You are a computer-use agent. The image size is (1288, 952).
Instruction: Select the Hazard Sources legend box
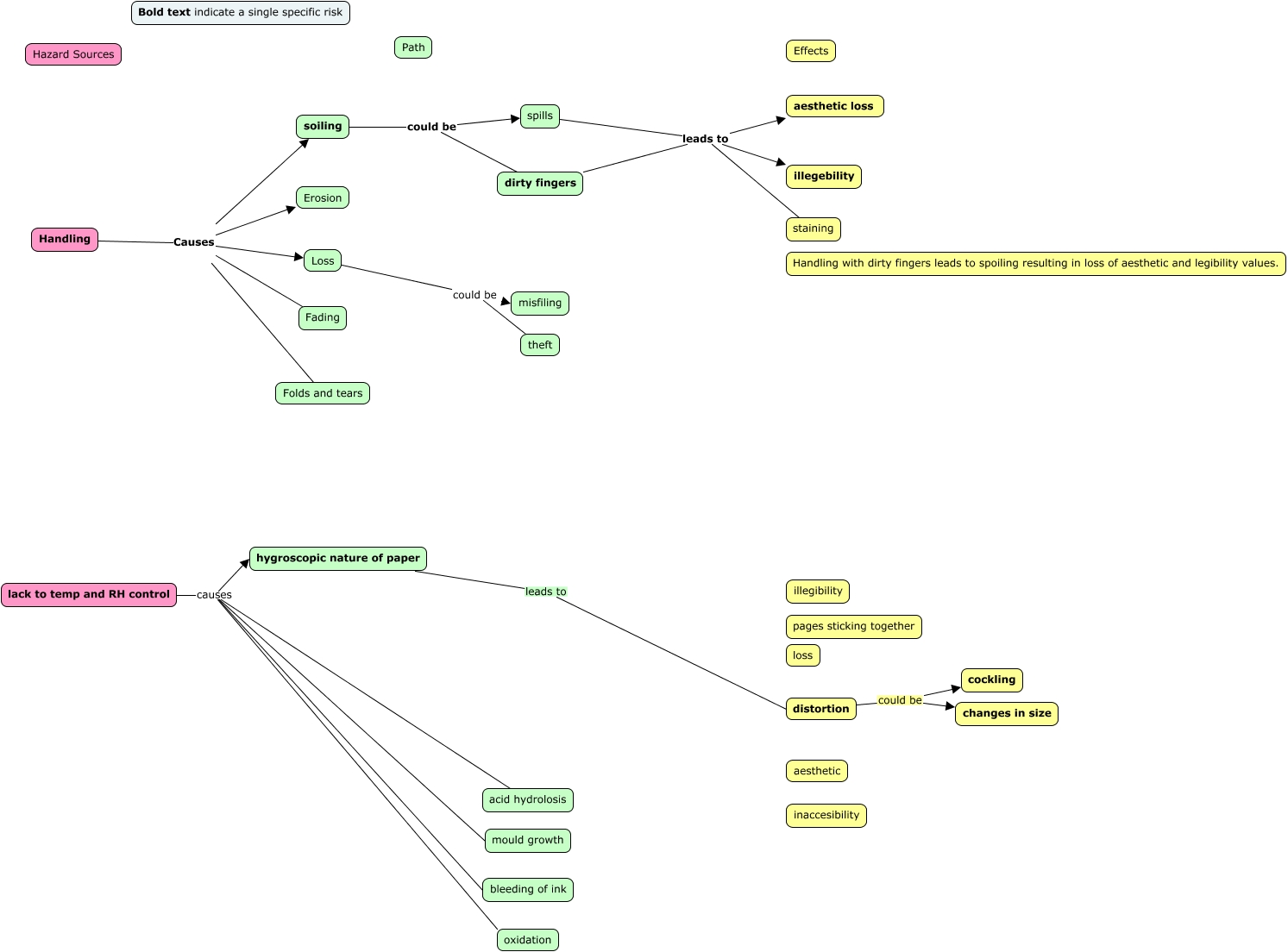click(73, 53)
